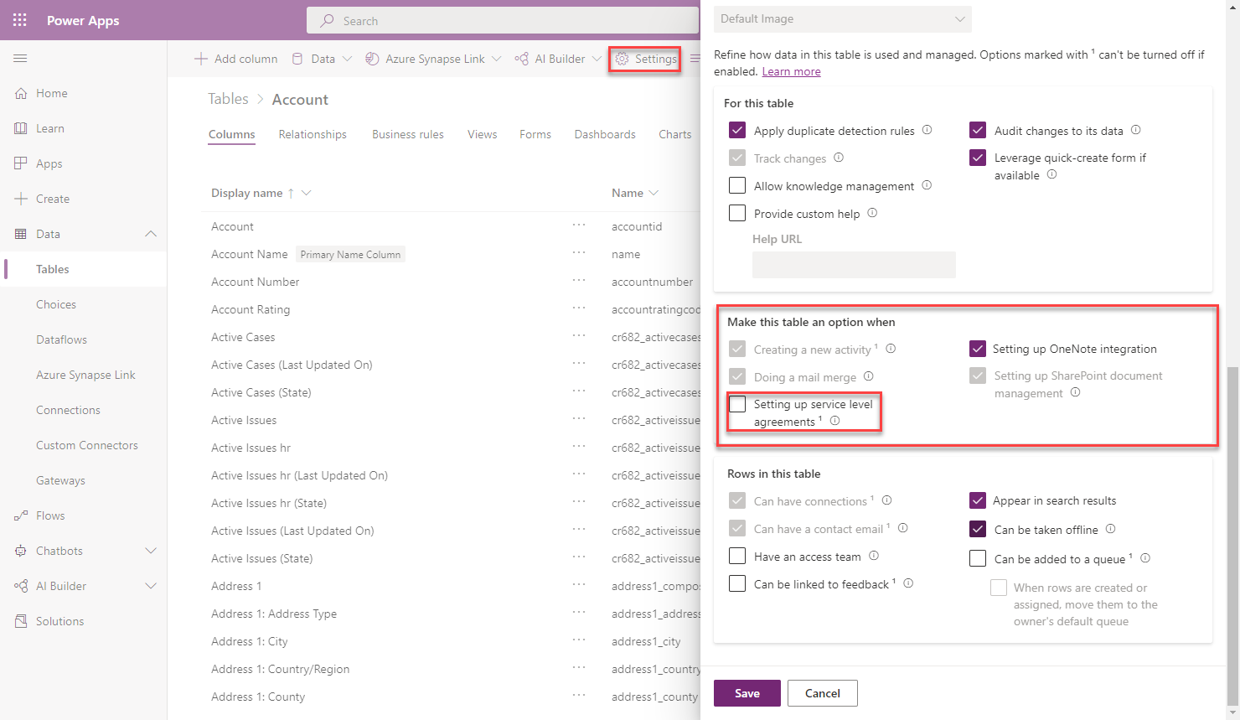
Task: Uncheck Appear in search results
Action: click(x=978, y=501)
